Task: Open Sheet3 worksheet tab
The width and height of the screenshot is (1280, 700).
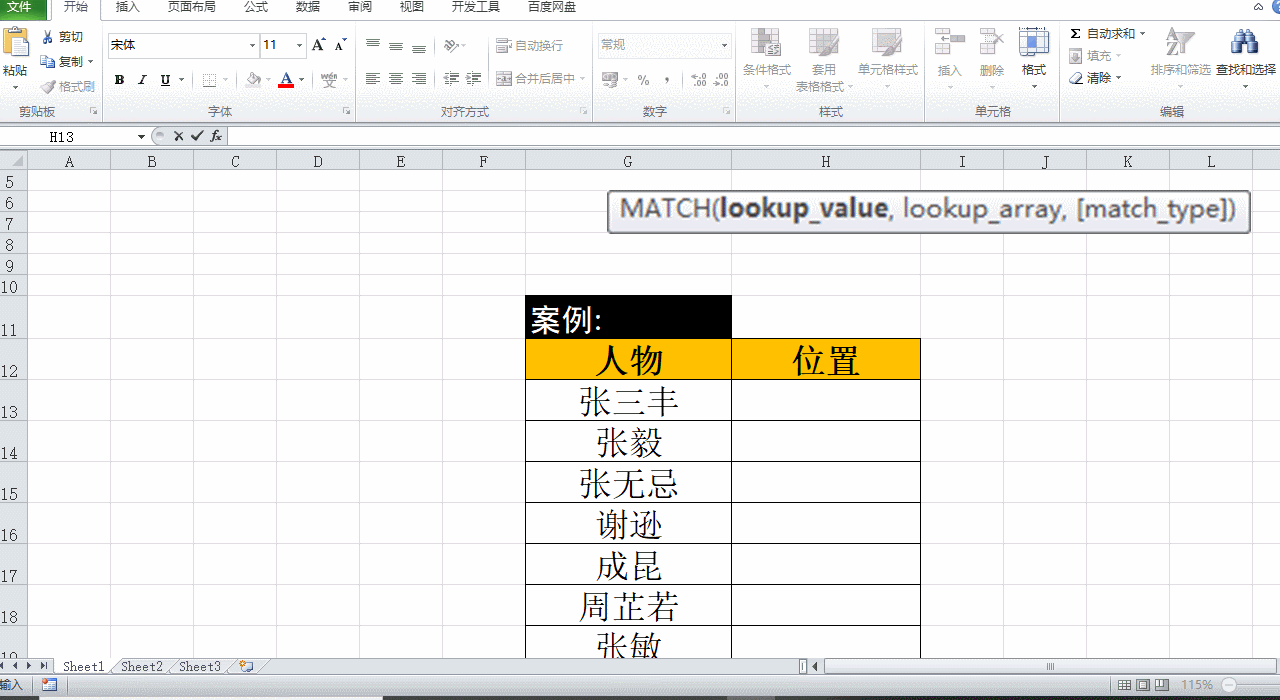Action: click(200, 666)
